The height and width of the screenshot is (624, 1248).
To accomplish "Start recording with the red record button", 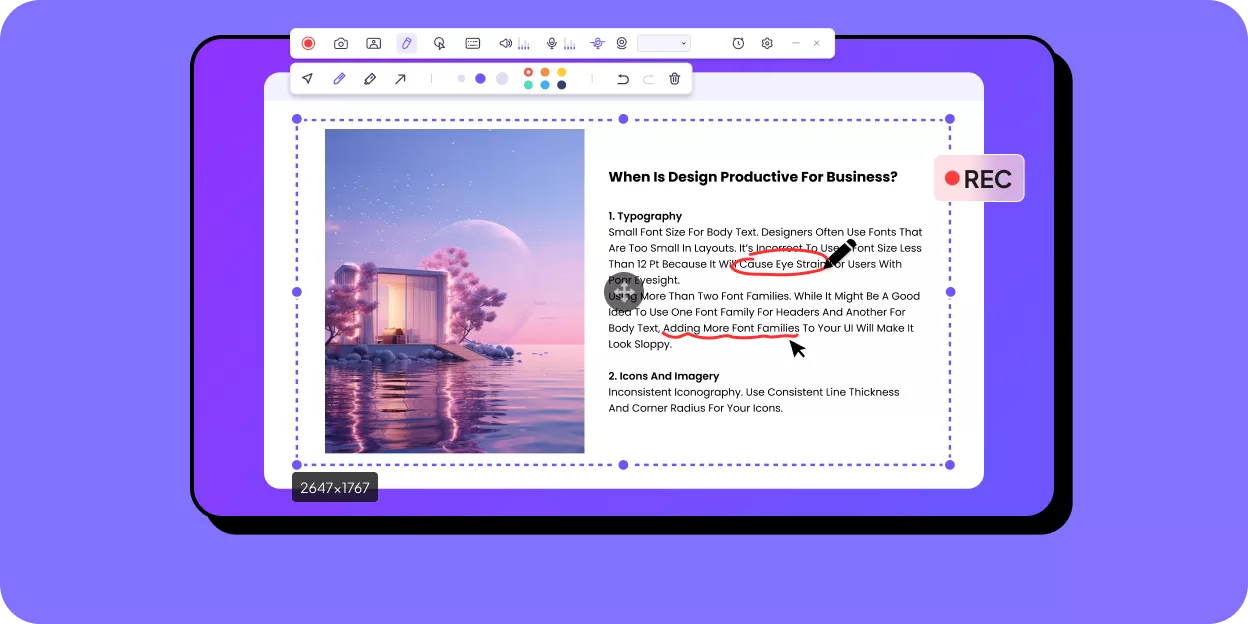I will [x=308, y=43].
